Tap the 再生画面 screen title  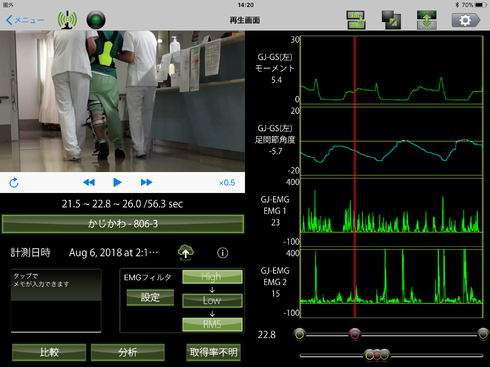pyautogui.click(x=245, y=20)
